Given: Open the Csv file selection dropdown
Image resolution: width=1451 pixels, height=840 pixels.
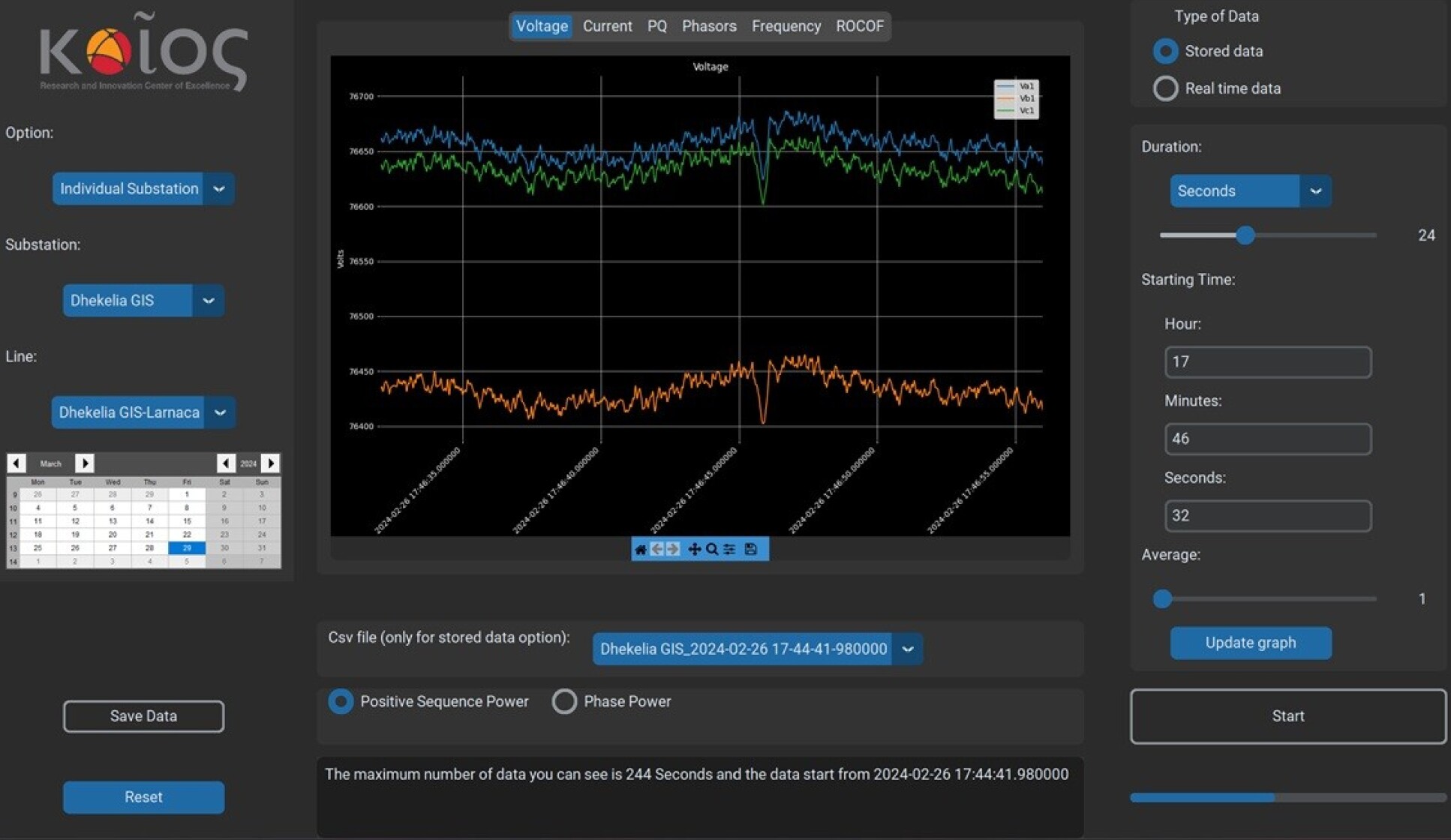Looking at the screenshot, I should pos(907,649).
